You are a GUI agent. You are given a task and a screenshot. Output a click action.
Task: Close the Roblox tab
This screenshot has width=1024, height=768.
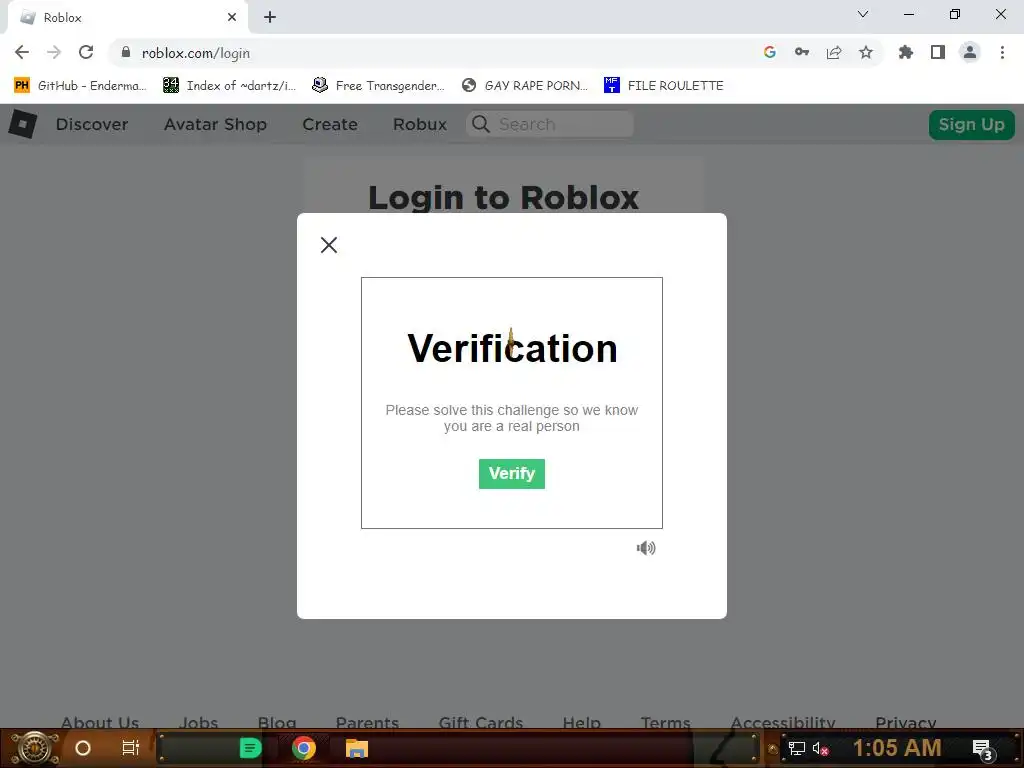click(x=231, y=18)
